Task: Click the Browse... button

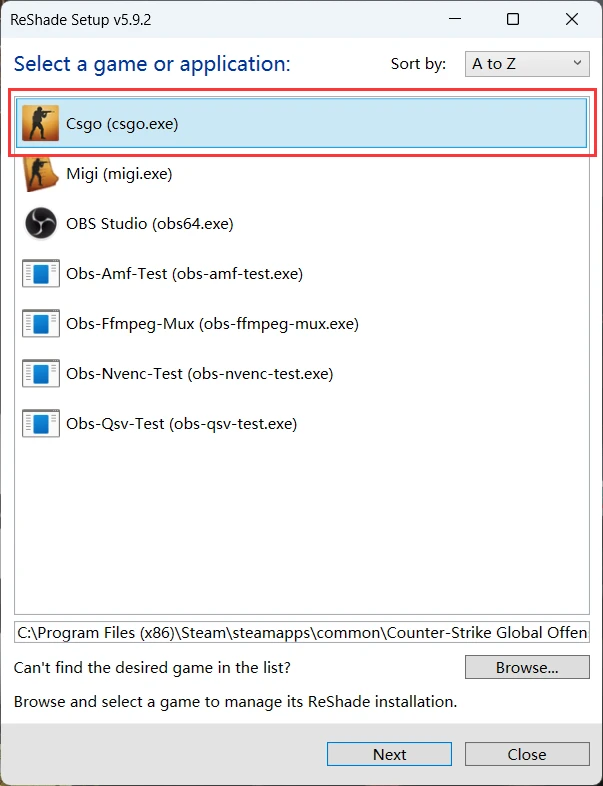Action: 527,667
